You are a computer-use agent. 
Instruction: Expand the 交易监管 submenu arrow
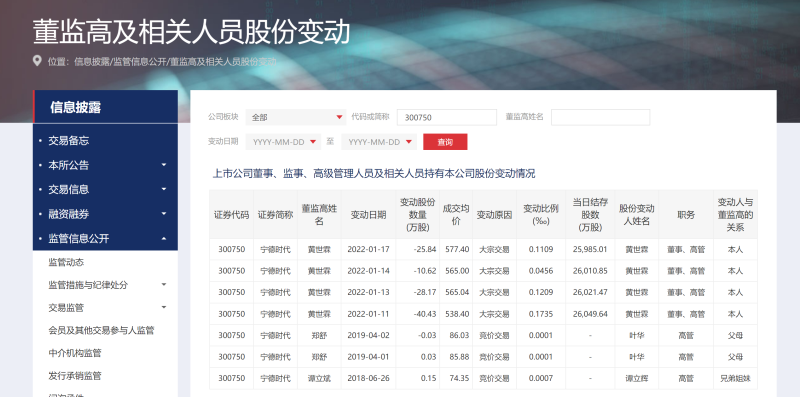[x=164, y=307]
